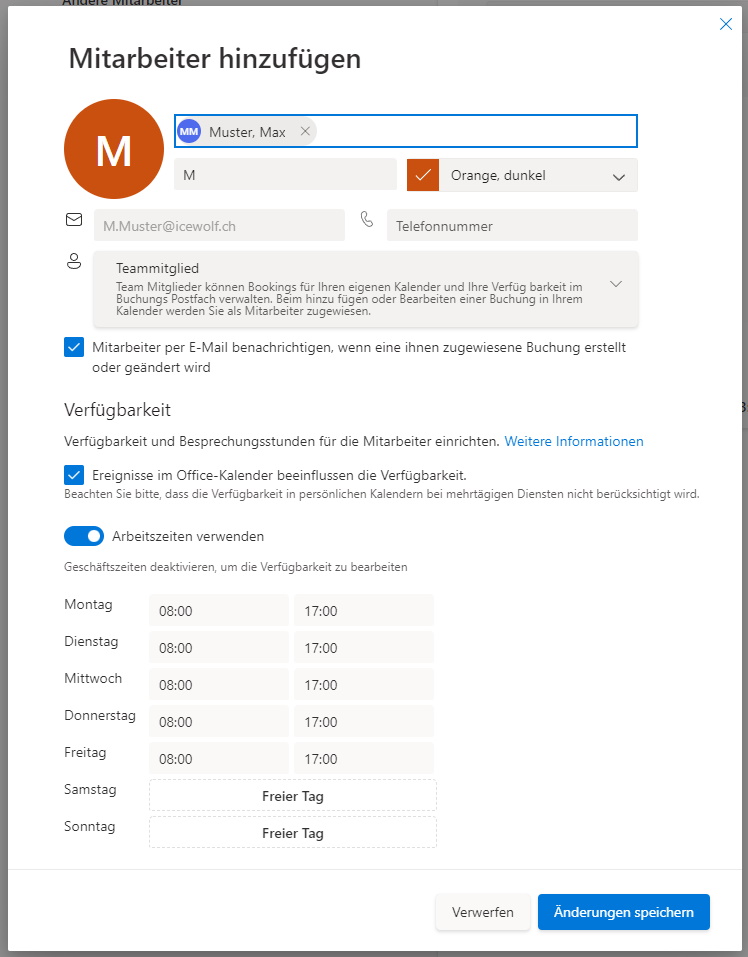
Task: Click the Verwerfen button
Action: 483,912
